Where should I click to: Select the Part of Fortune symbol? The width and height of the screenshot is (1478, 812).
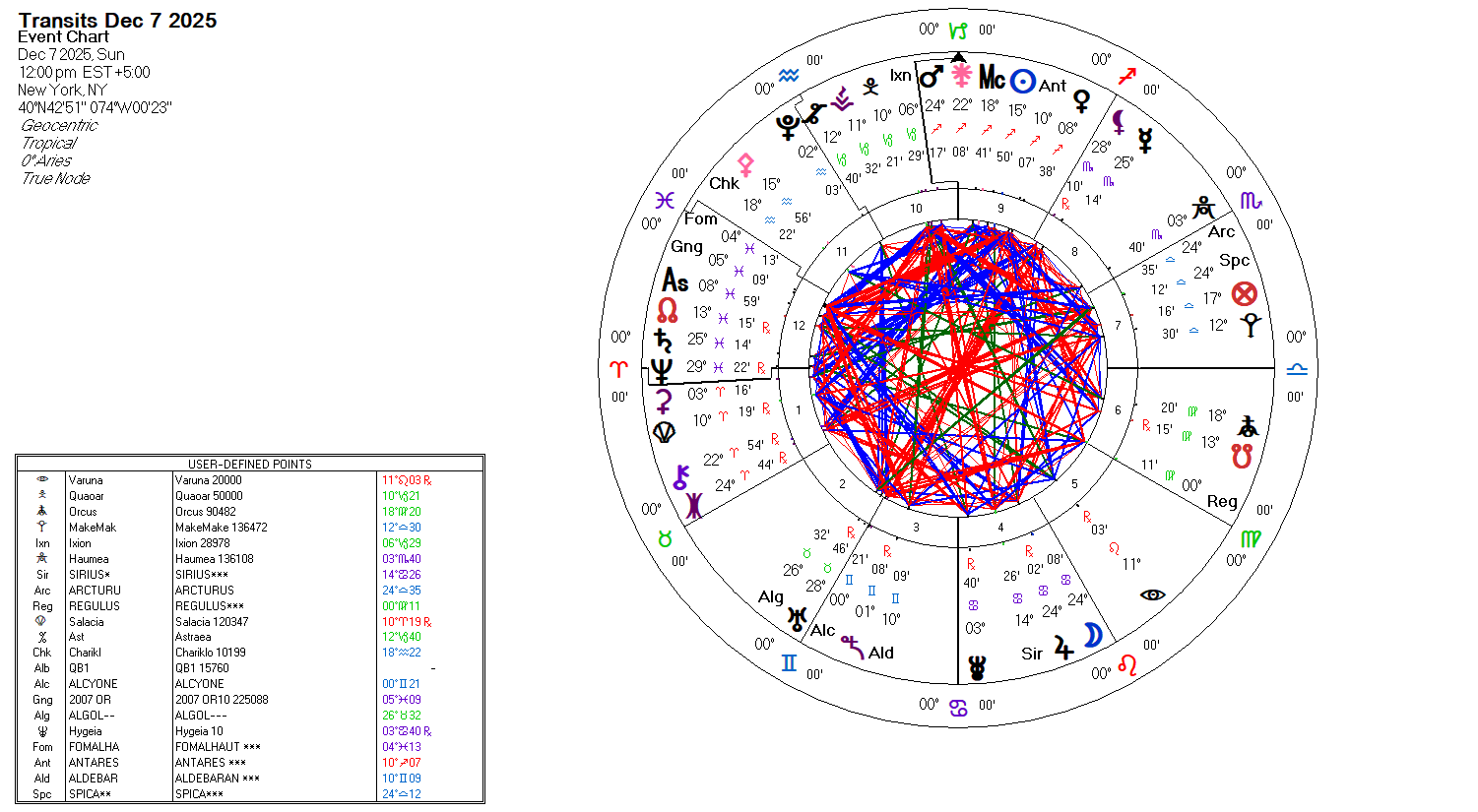click(x=1245, y=293)
